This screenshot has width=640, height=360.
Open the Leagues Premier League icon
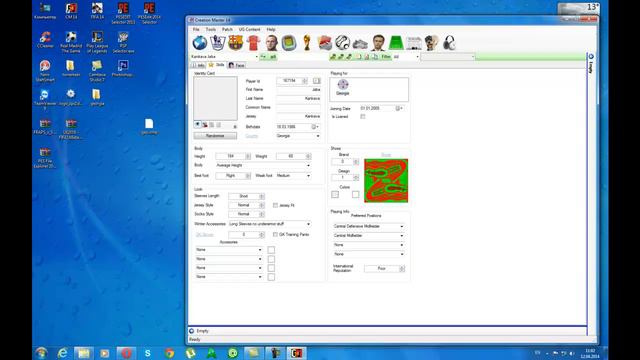pos(218,43)
